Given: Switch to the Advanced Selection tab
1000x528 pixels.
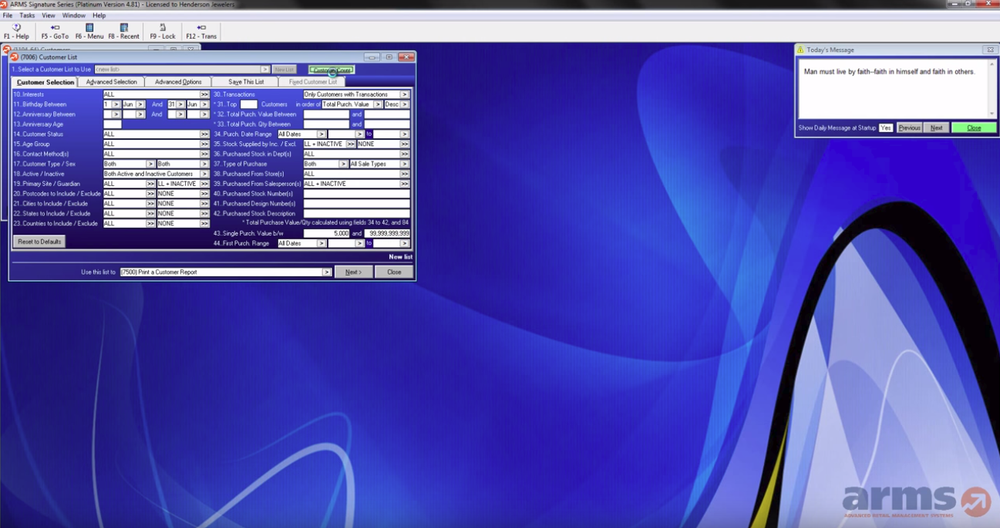Looking at the screenshot, I should pos(111,82).
